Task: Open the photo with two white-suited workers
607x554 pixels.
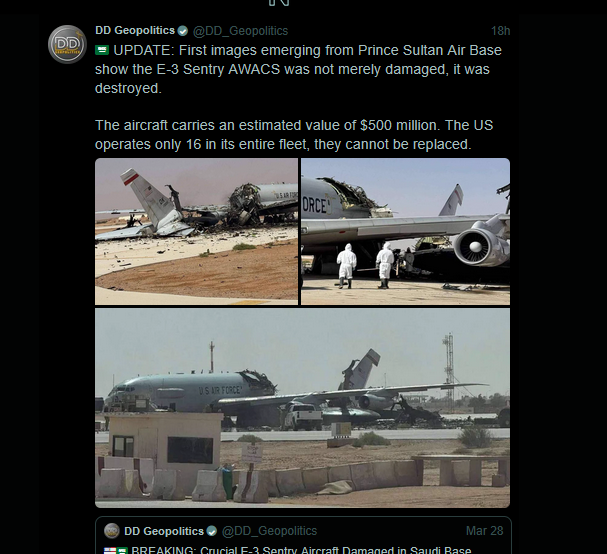Action: [x=405, y=231]
